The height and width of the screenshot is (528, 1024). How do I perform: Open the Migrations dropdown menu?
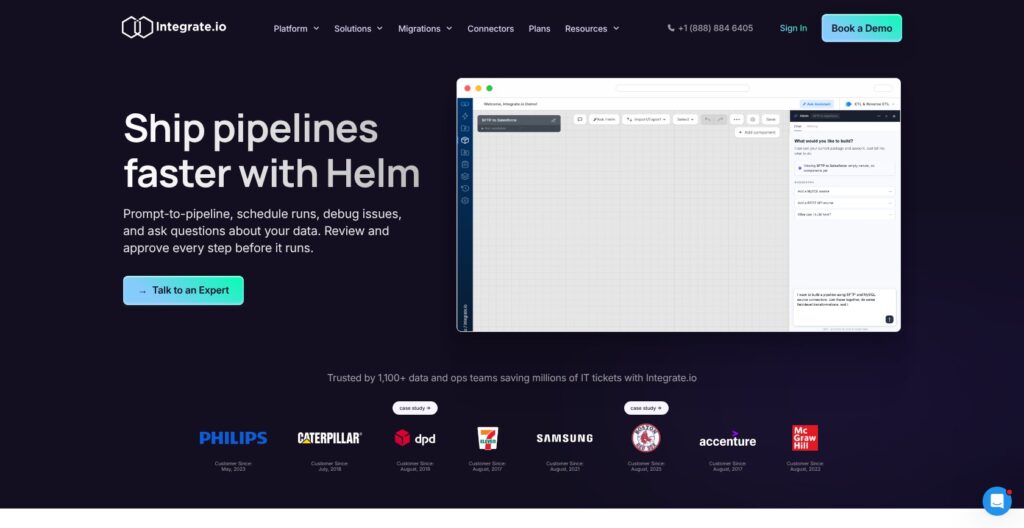(x=425, y=29)
